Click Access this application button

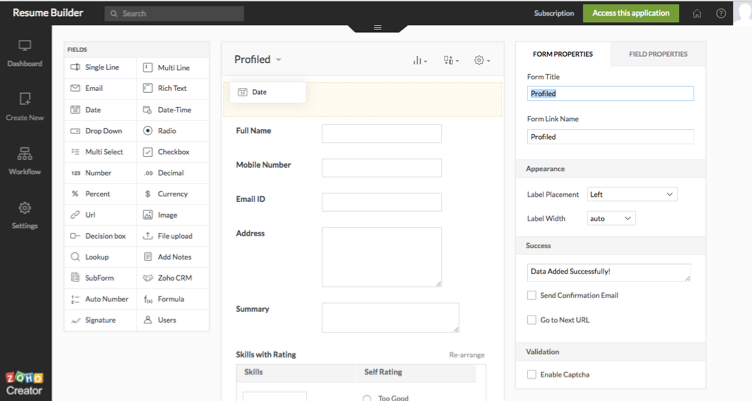tap(631, 13)
